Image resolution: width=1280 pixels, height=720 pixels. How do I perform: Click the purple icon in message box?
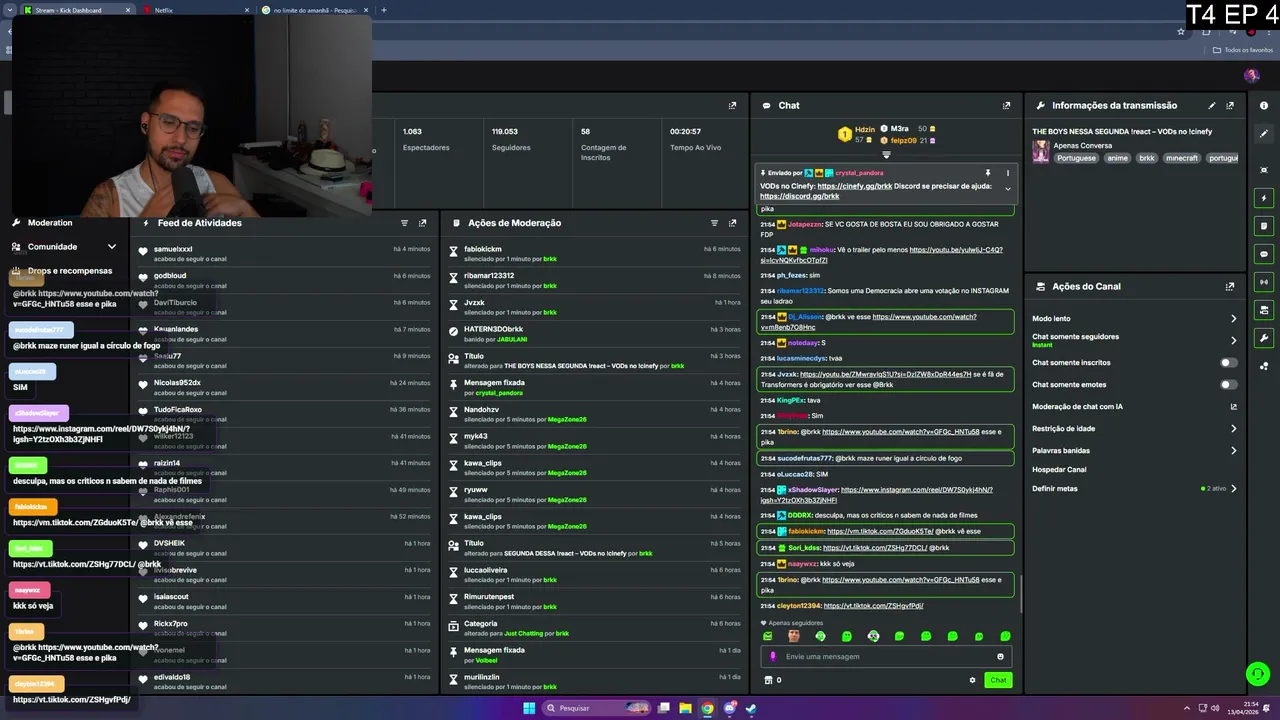tap(772, 657)
